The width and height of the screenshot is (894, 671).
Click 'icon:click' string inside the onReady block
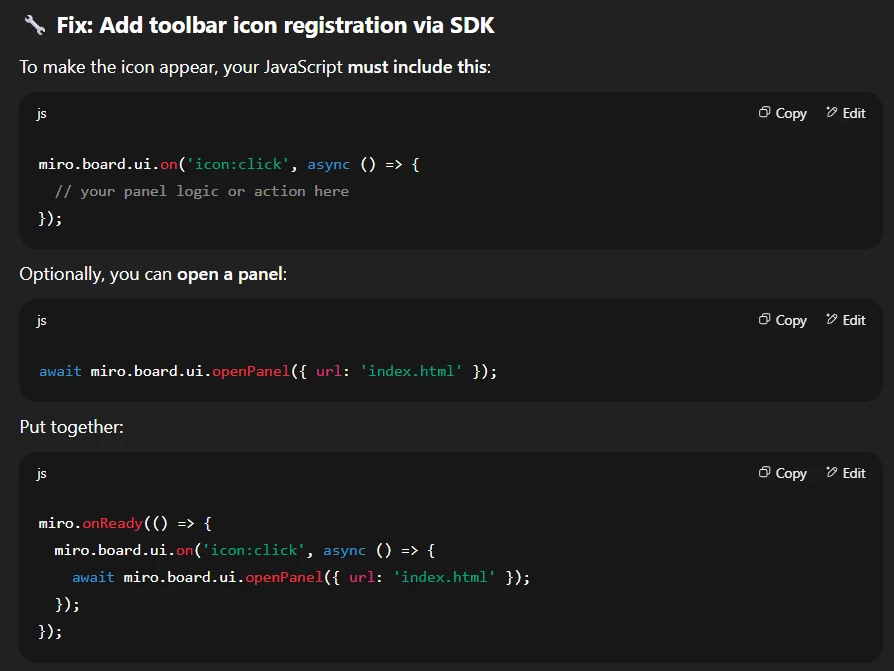point(254,550)
